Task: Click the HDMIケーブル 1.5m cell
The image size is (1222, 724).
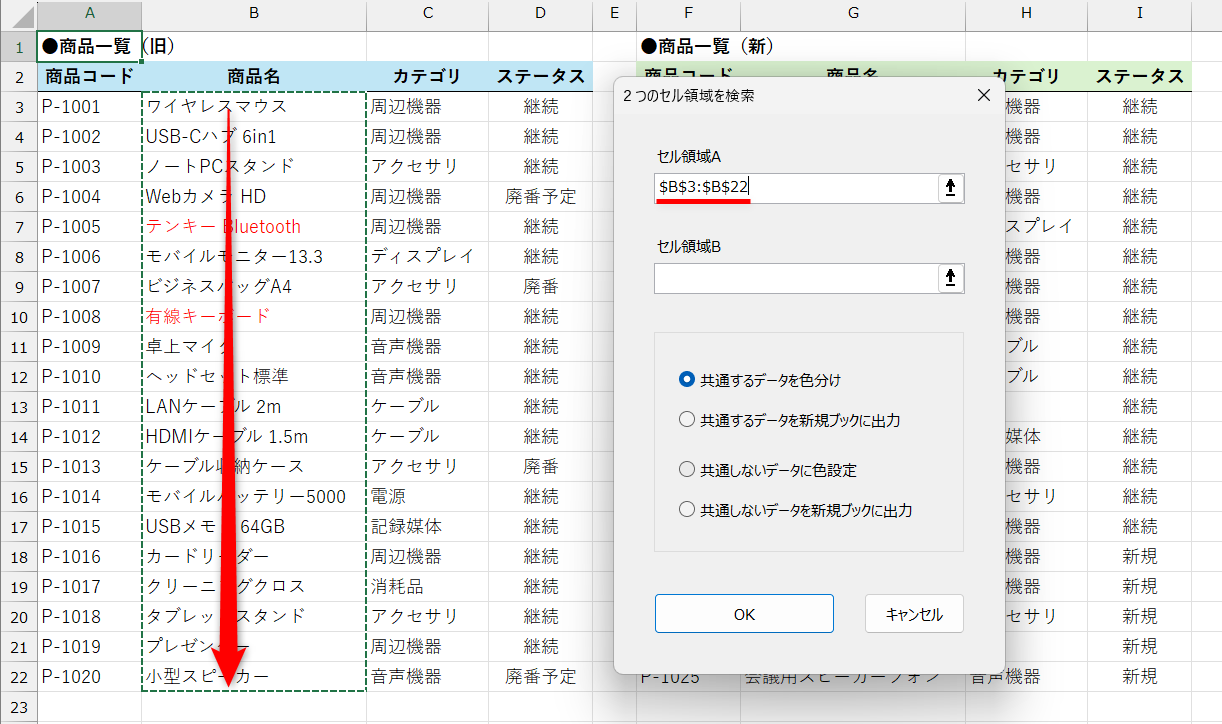Action: 254,436
